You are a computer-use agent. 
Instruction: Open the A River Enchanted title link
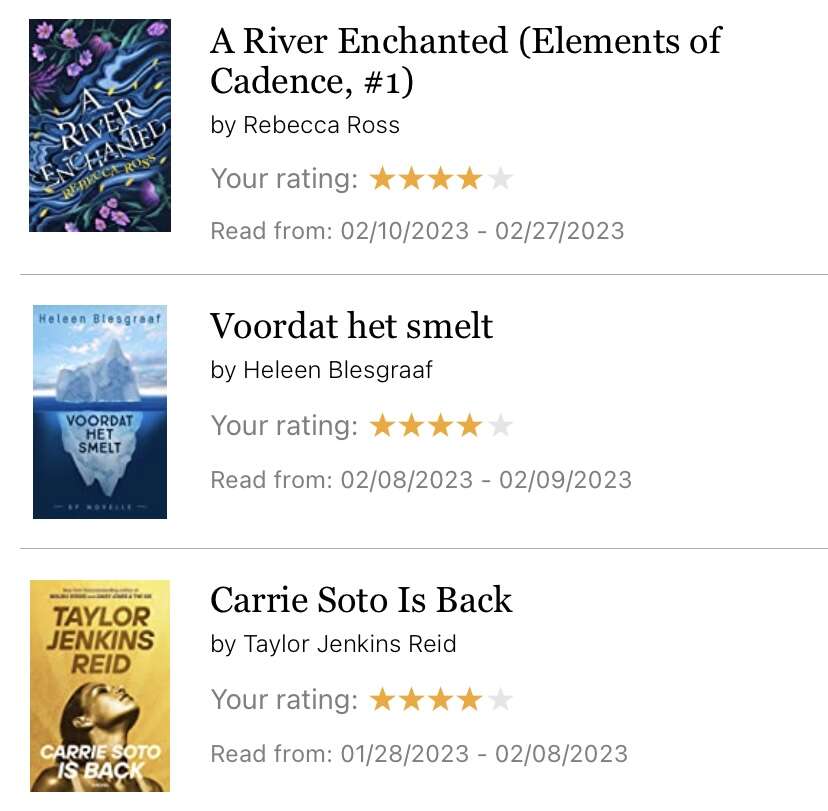[466, 61]
